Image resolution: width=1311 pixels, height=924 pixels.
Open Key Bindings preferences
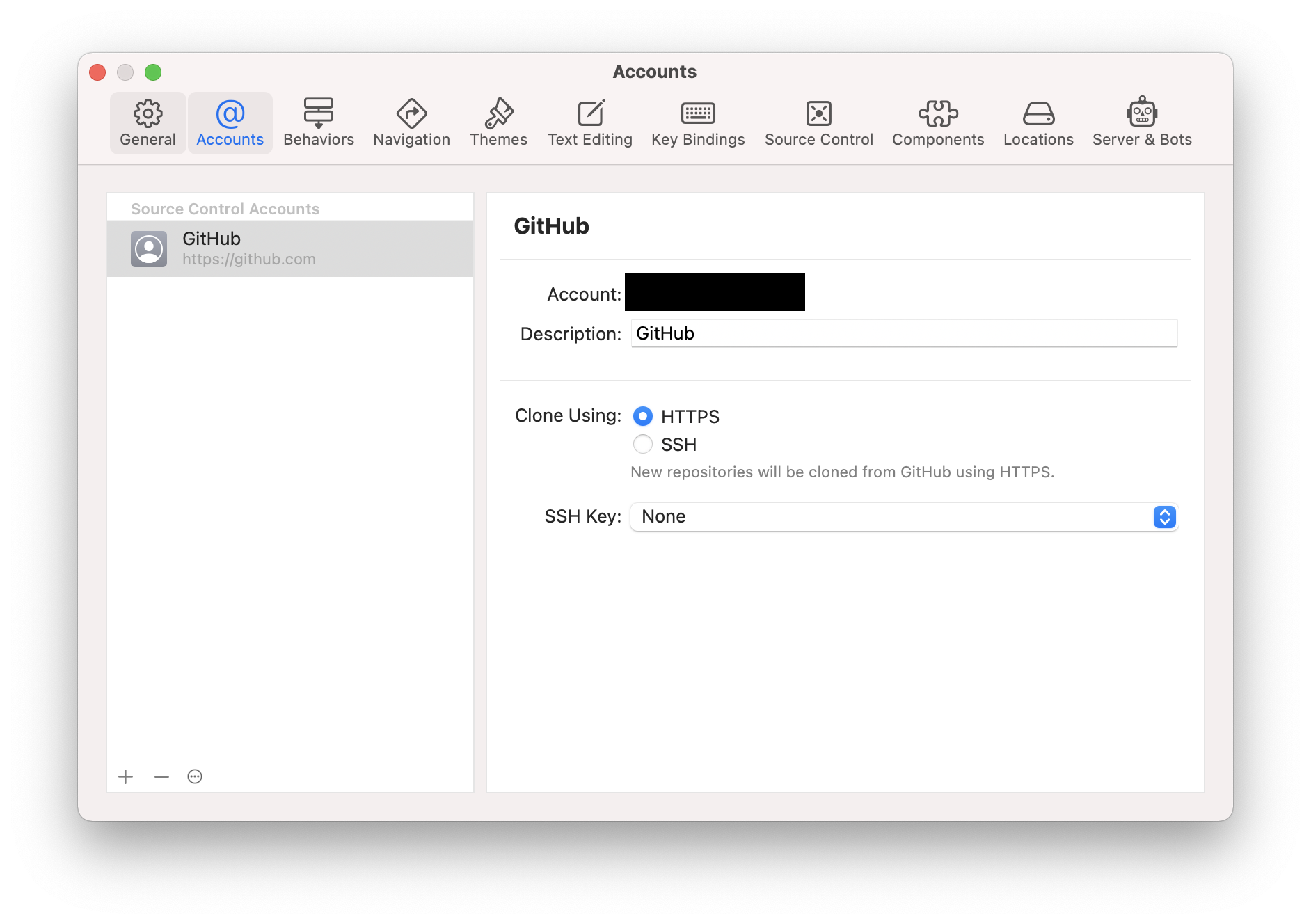click(x=698, y=122)
